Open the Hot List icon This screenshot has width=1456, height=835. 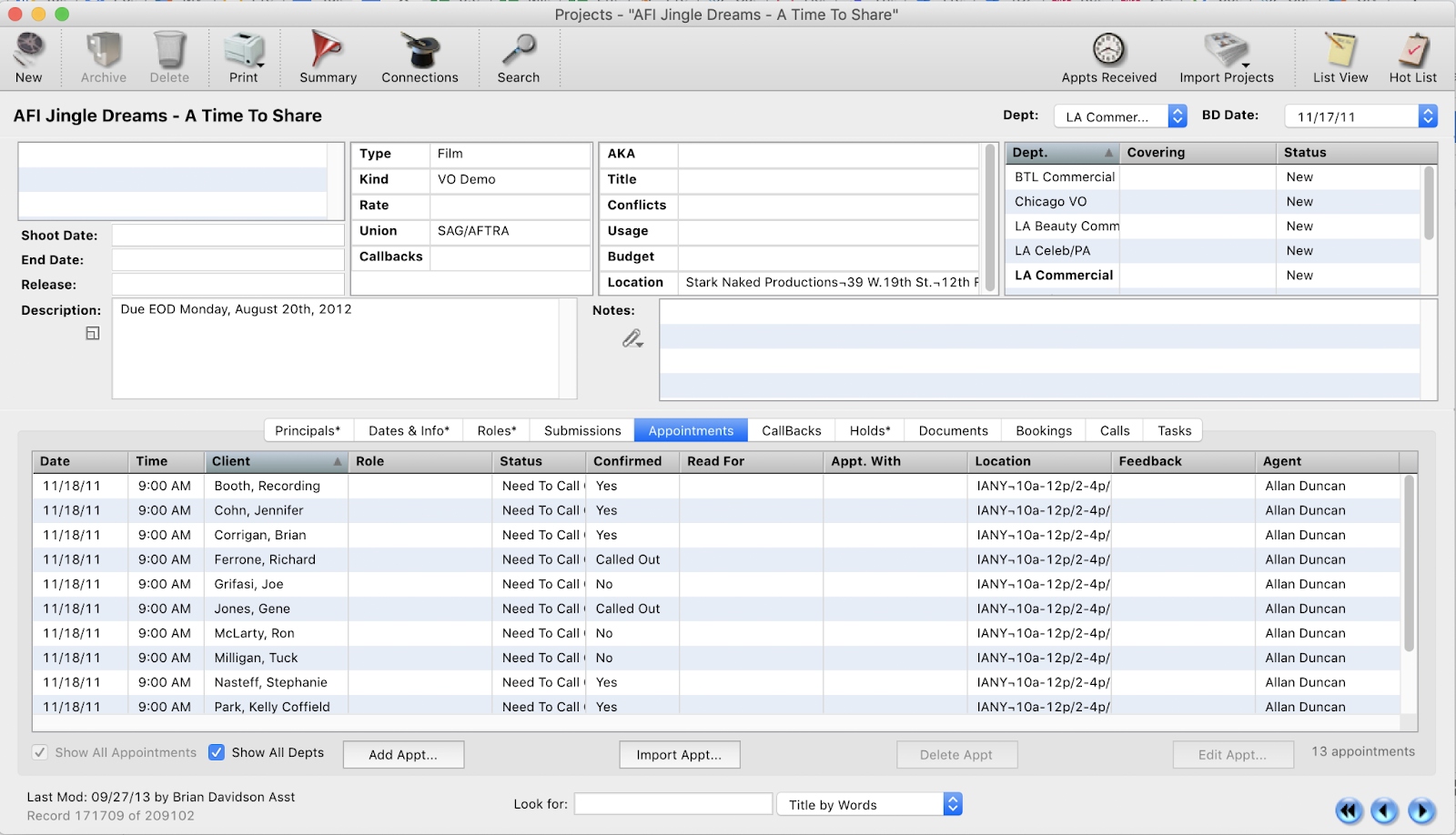coord(1412,50)
